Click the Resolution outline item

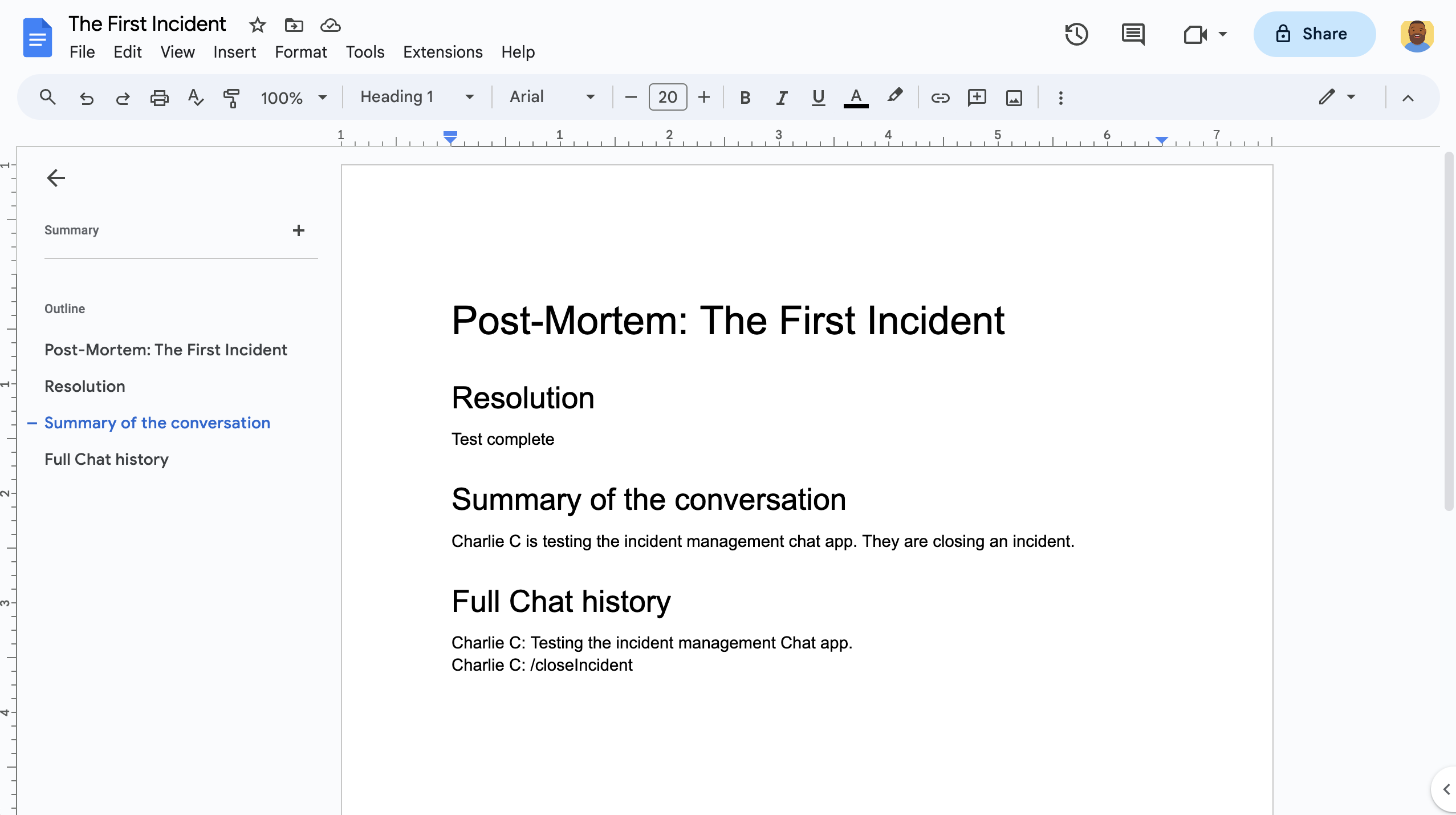coord(84,386)
